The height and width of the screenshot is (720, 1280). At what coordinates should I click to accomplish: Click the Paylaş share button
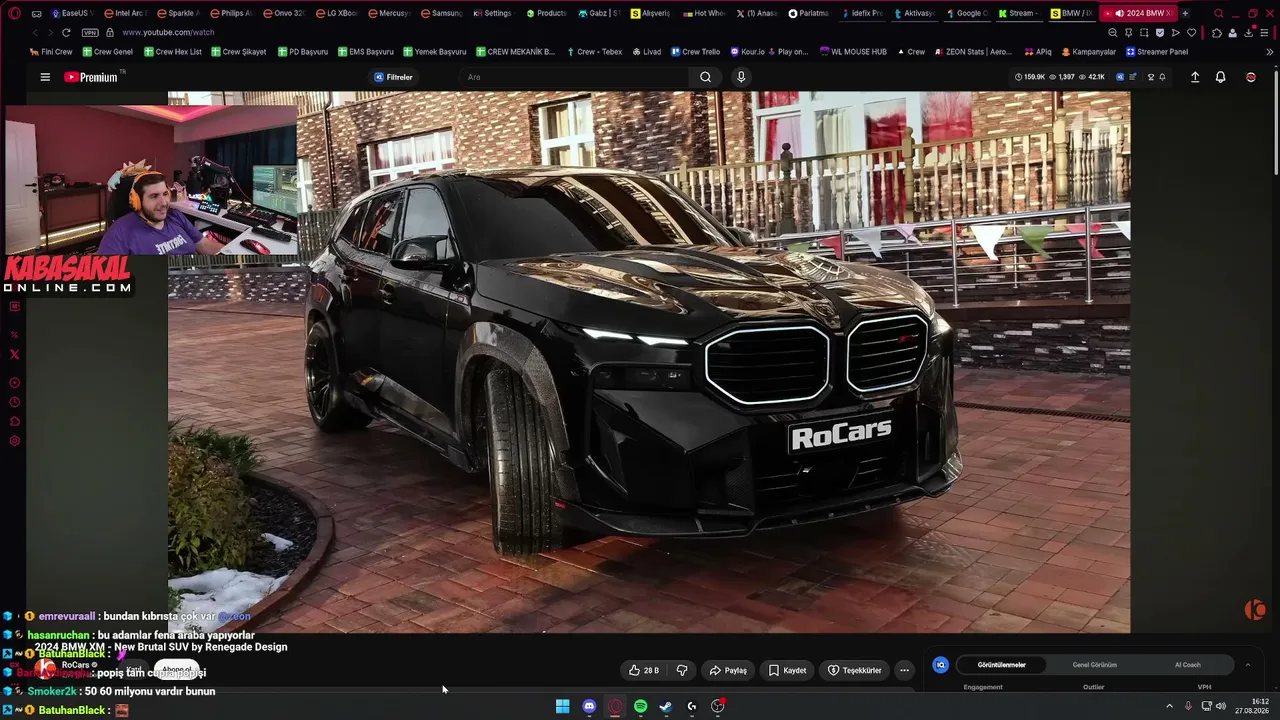(728, 670)
